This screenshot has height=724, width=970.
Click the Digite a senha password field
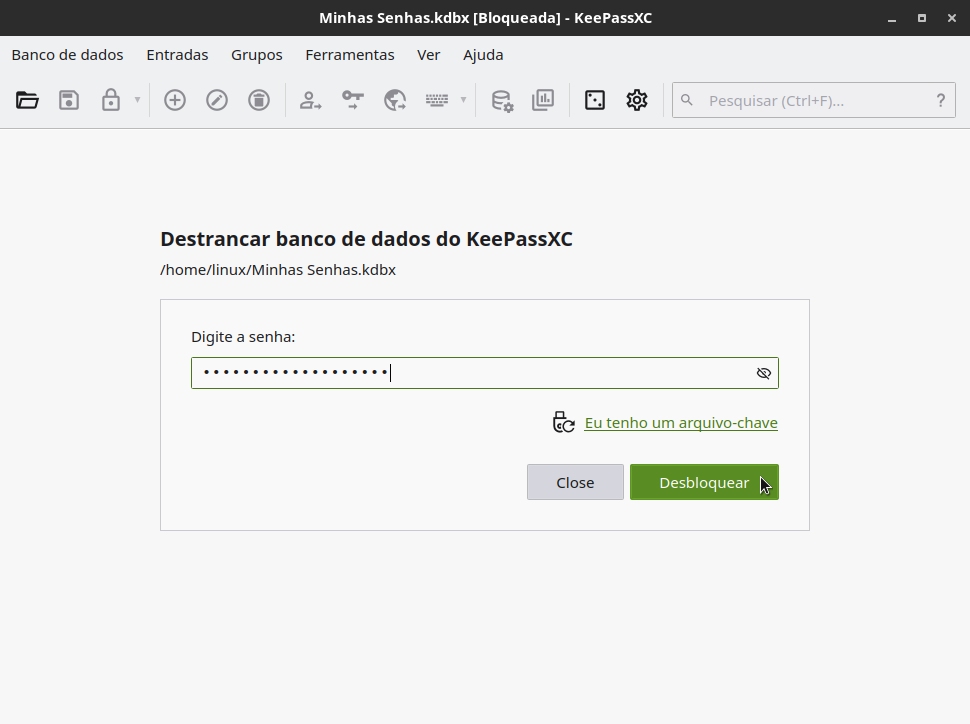click(x=484, y=373)
